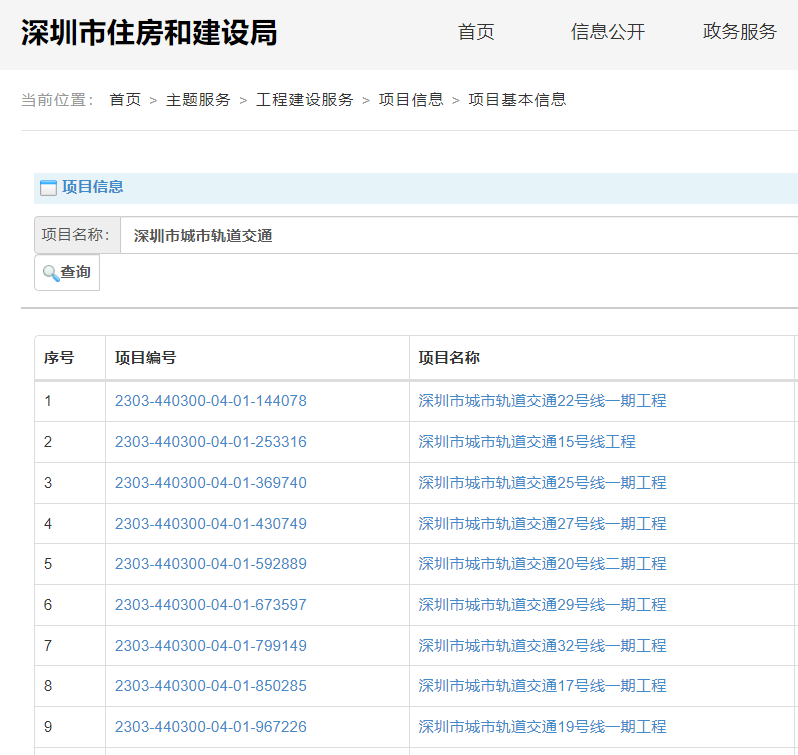This screenshot has height=755, width=798.
Task: Click project number 2303-440300-04-01-673597
Action: click(211, 605)
